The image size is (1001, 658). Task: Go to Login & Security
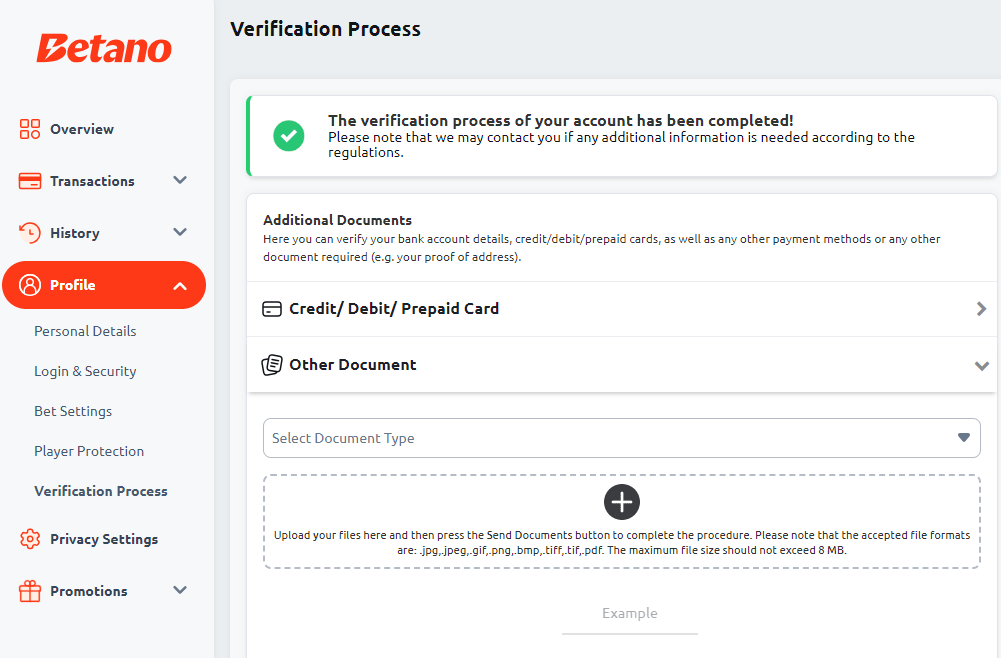click(86, 371)
